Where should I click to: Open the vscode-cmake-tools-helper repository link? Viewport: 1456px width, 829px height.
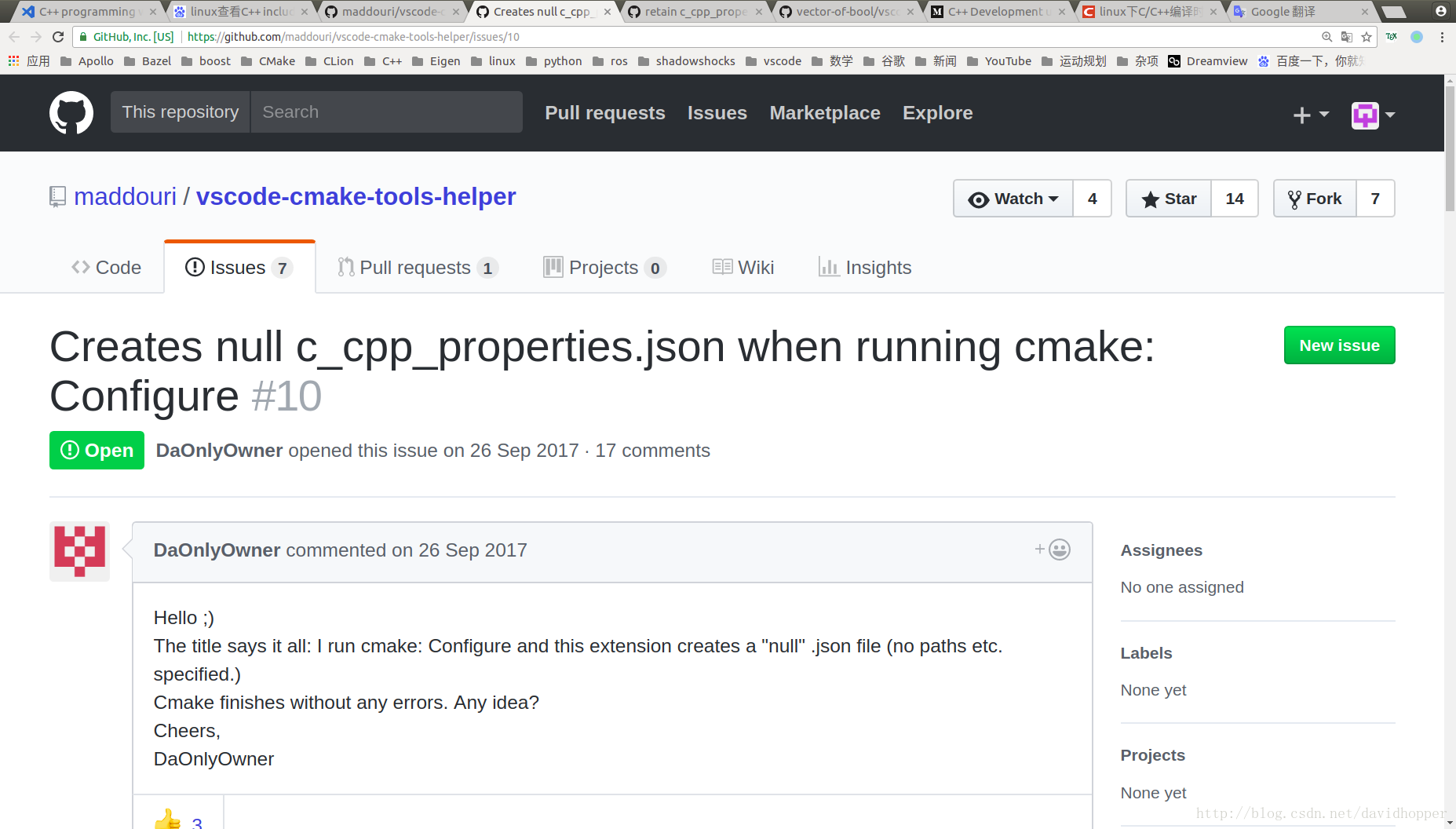(356, 196)
